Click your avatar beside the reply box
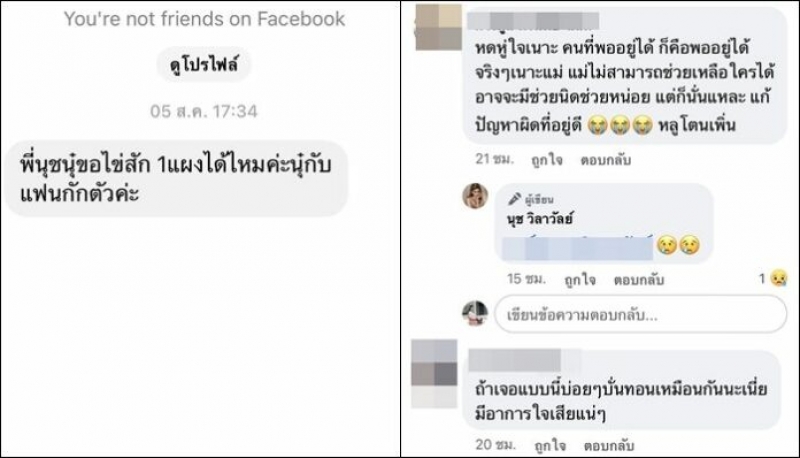This screenshot has width=800, height=458. pyautogui.click(x=475, y=313)
